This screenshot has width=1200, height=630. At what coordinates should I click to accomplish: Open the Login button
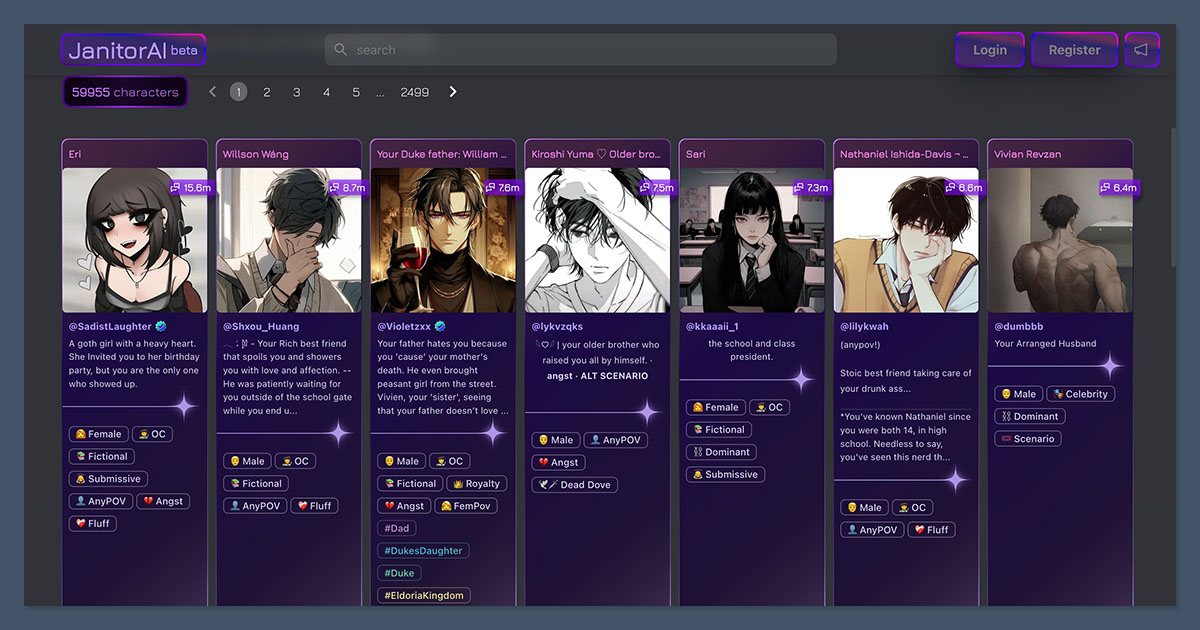point(989,50)
